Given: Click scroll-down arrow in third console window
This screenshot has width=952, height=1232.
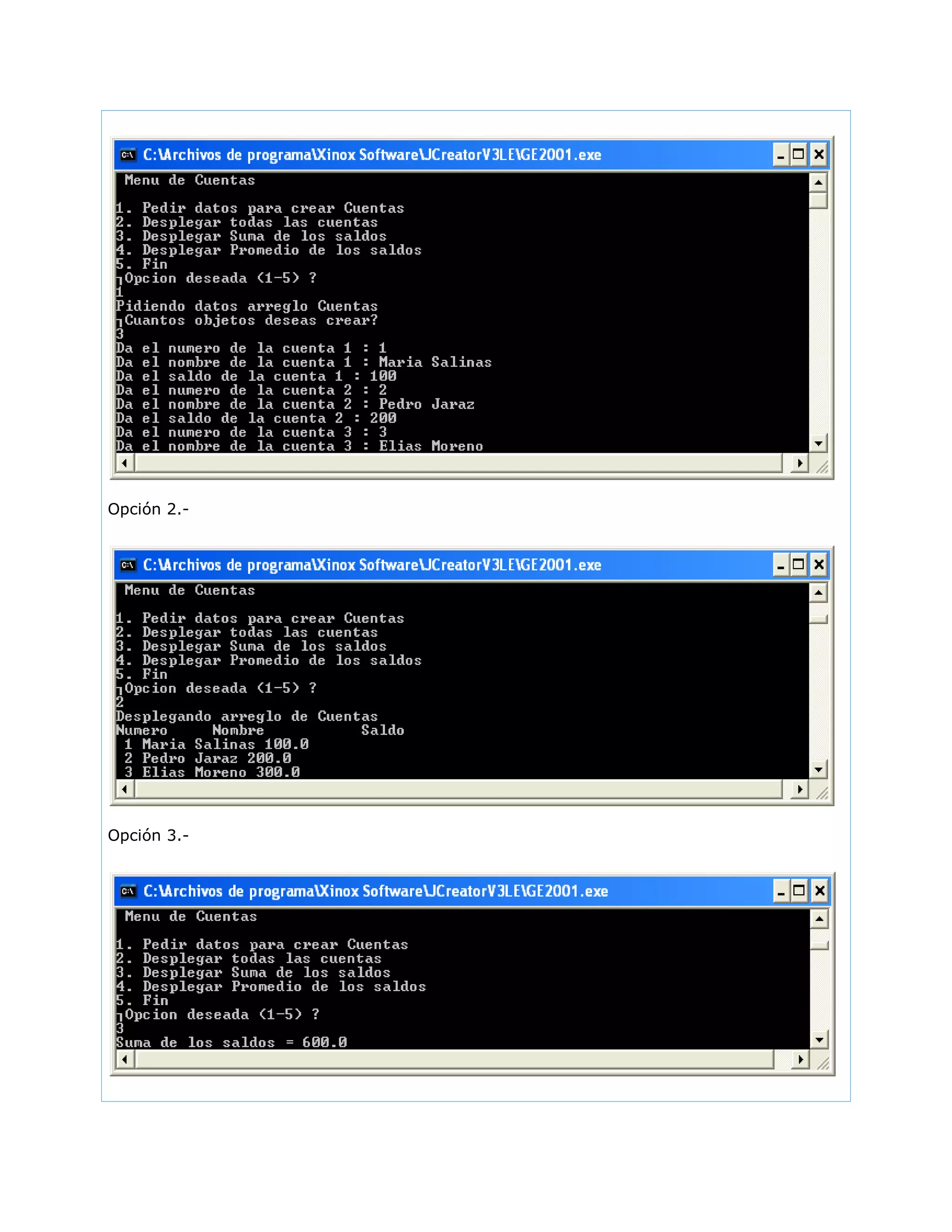Looking at the screenshot, I should (819, 1040).
